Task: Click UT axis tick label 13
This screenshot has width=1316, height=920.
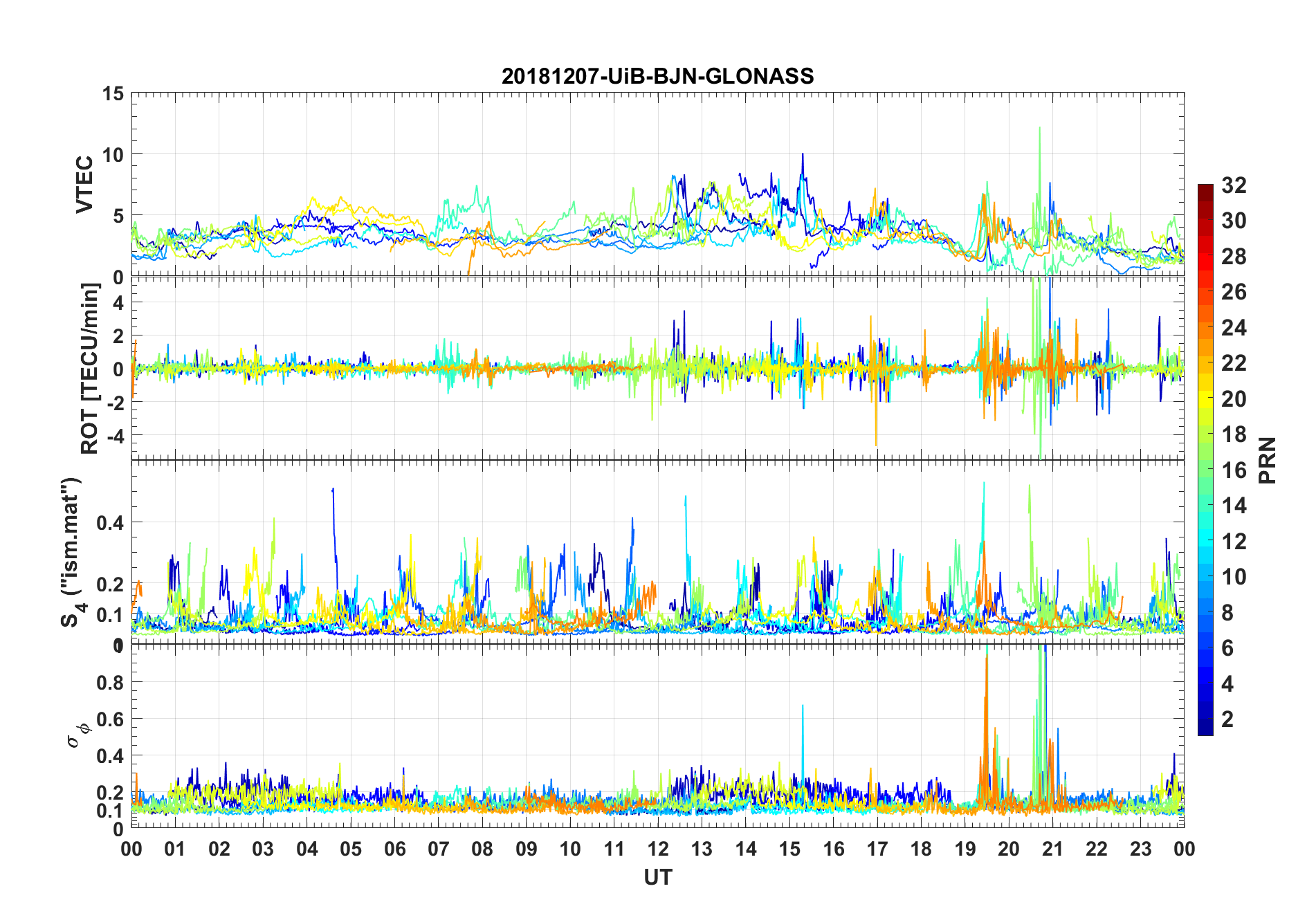Action: (x=702, y=849)
